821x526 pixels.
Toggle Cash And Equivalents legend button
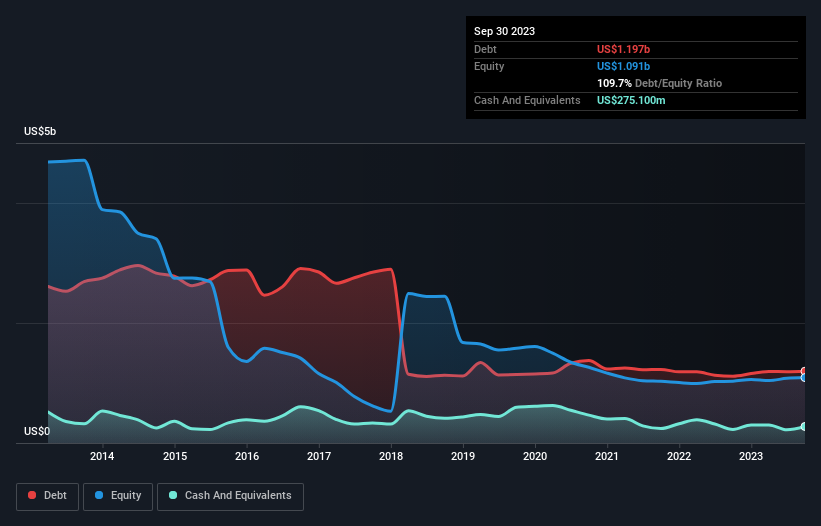coord(230,496)
